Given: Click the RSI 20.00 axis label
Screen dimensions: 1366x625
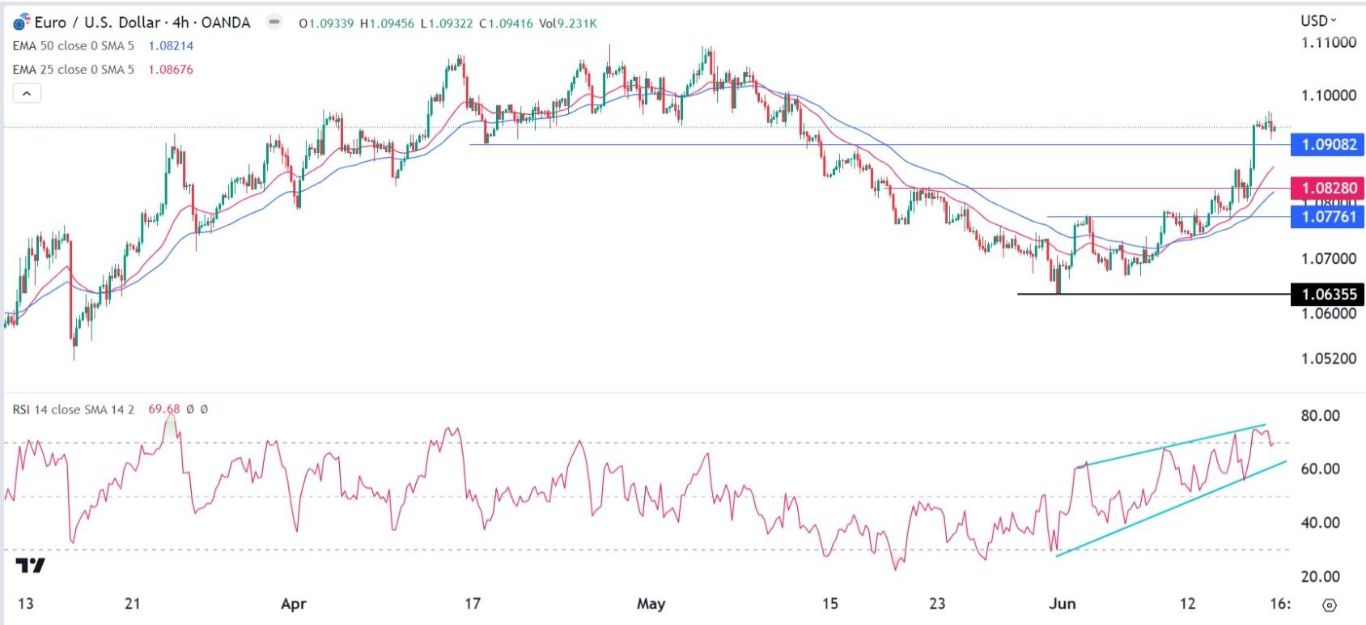Looking at the screenshot, I should tap(1320, 577).
